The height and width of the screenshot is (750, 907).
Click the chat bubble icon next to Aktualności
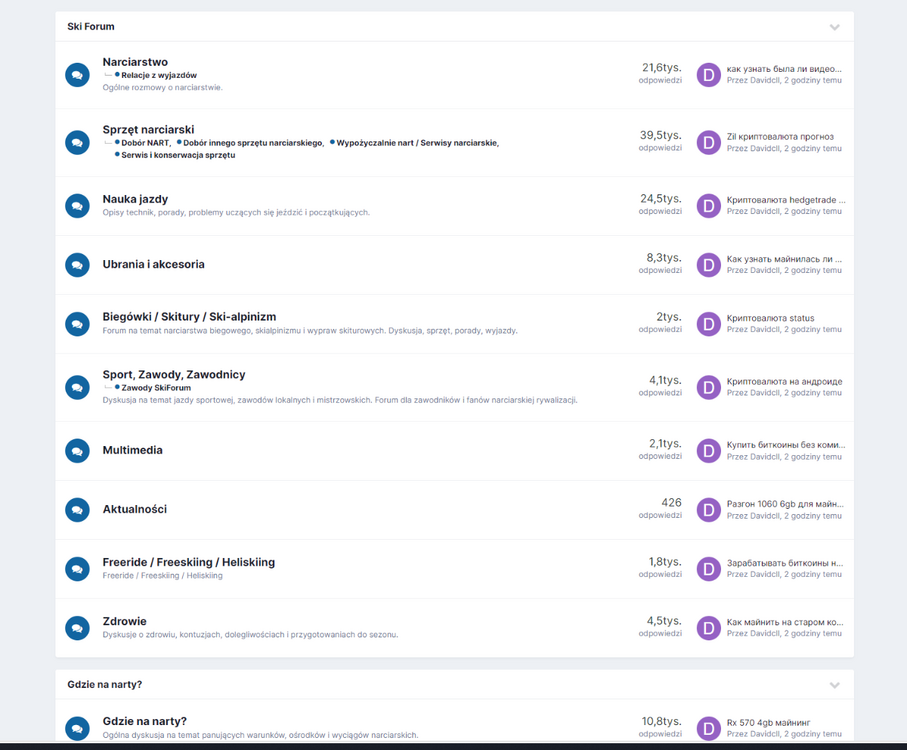(x=77, y=510)
